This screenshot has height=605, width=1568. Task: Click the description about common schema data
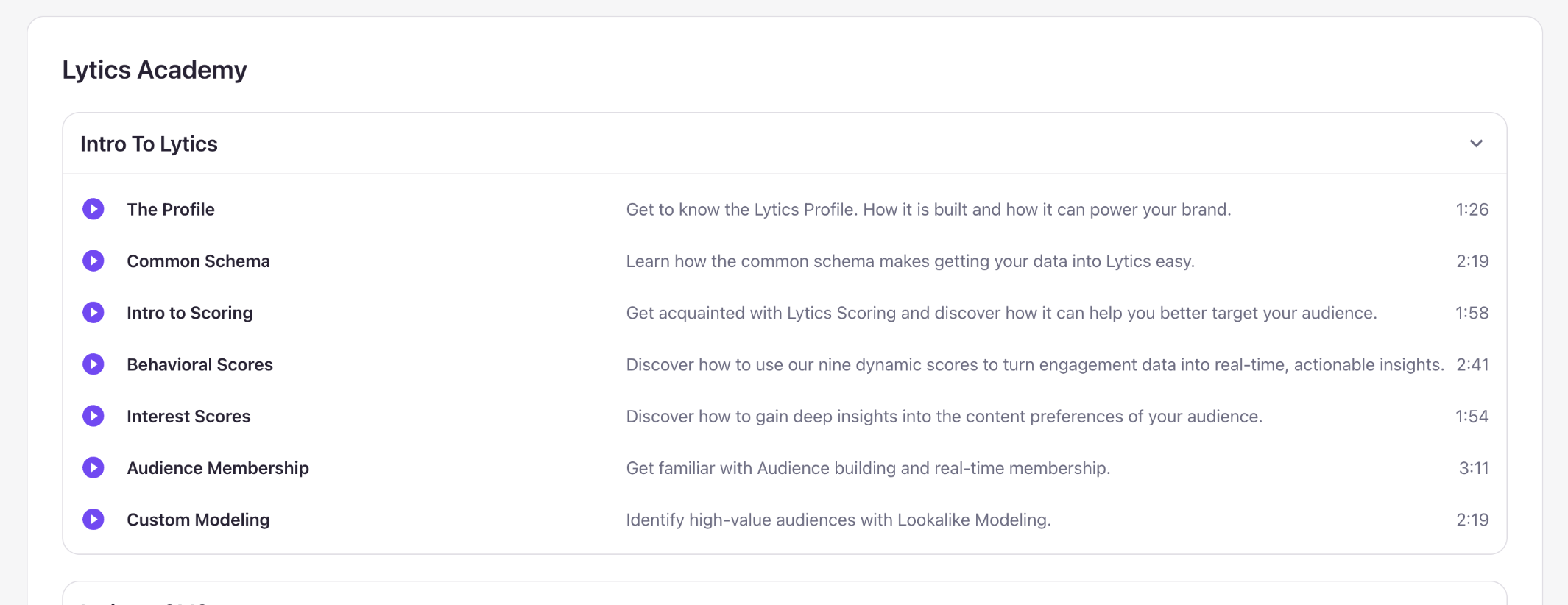[x=910, y=261]
